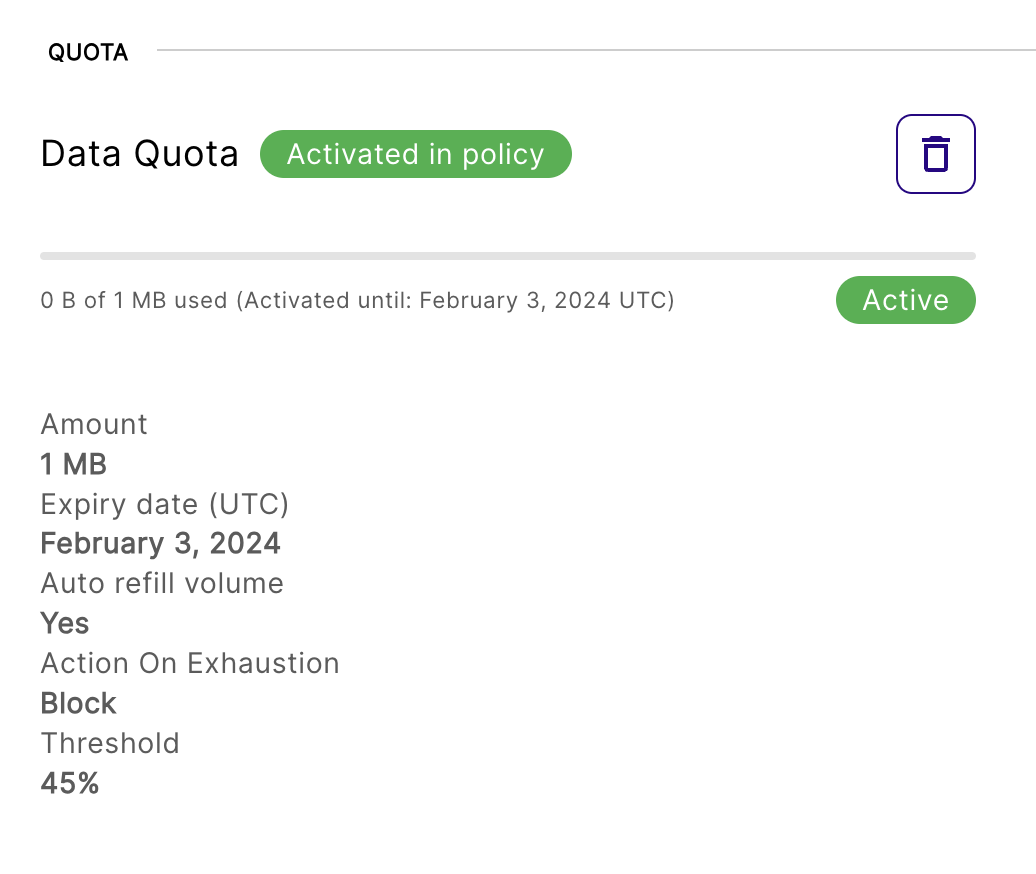Click the QUOTA section heading
This screenshot has width=1036, height=874.
coord(88,53)
